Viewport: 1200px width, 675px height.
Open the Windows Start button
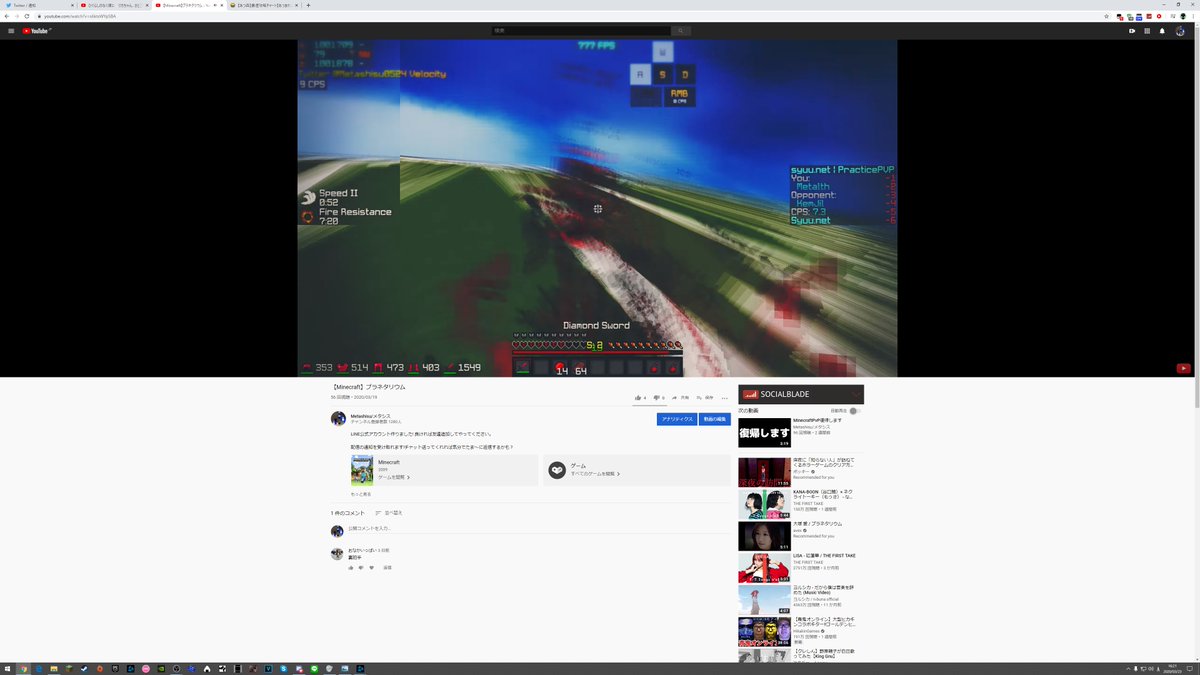[x=7, y=668]
